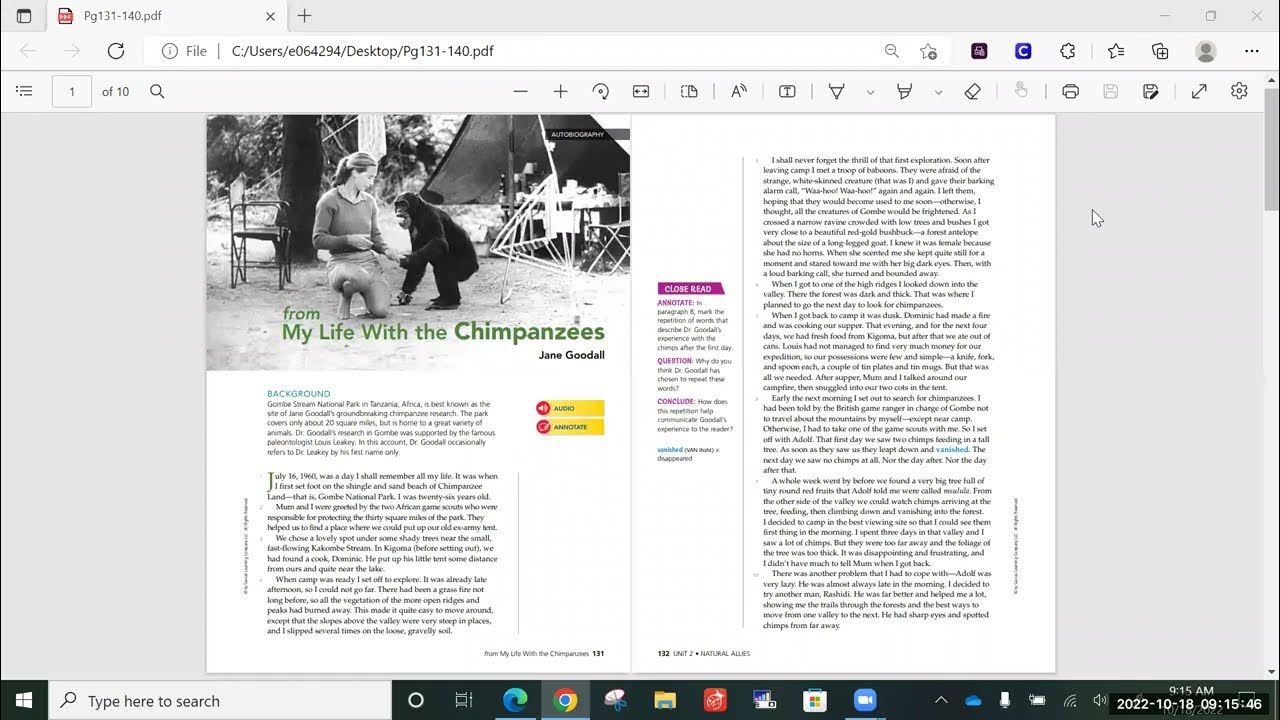1280x720 pixels.
Task: Toggle fit to width
Action: (641, 91)
